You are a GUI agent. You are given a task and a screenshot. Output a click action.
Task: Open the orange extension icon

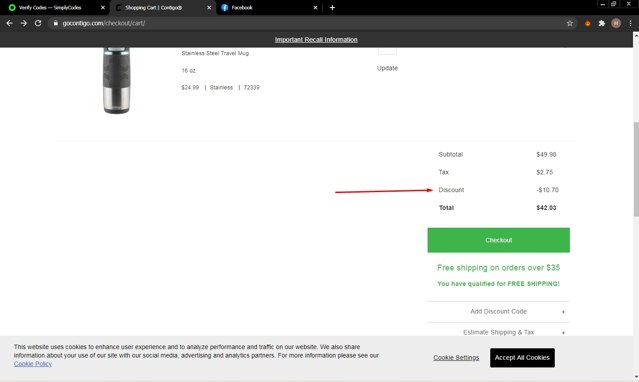tap(587, 23)
